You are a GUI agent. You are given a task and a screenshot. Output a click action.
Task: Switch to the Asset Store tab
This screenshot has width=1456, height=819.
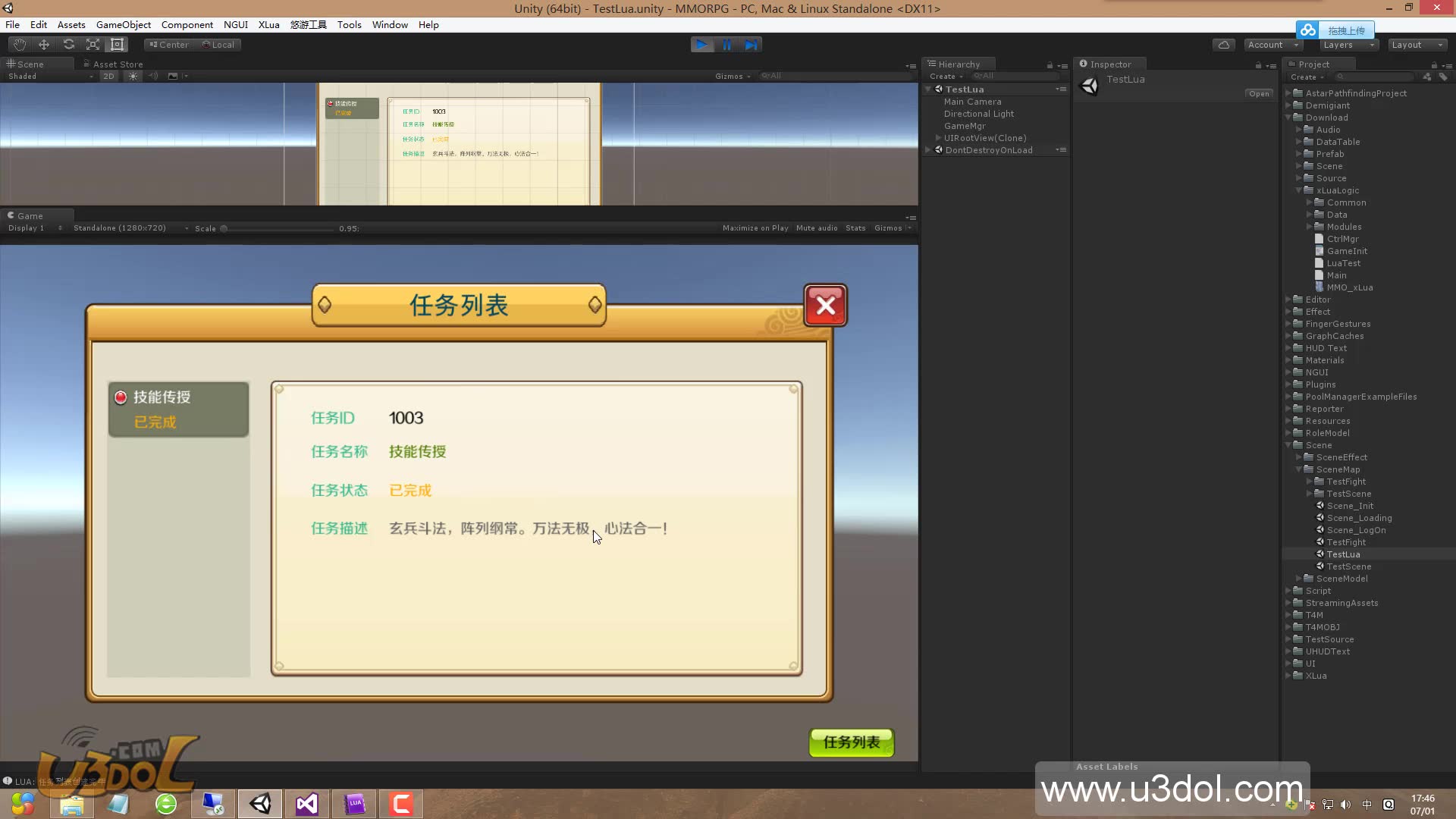[113, 64]
